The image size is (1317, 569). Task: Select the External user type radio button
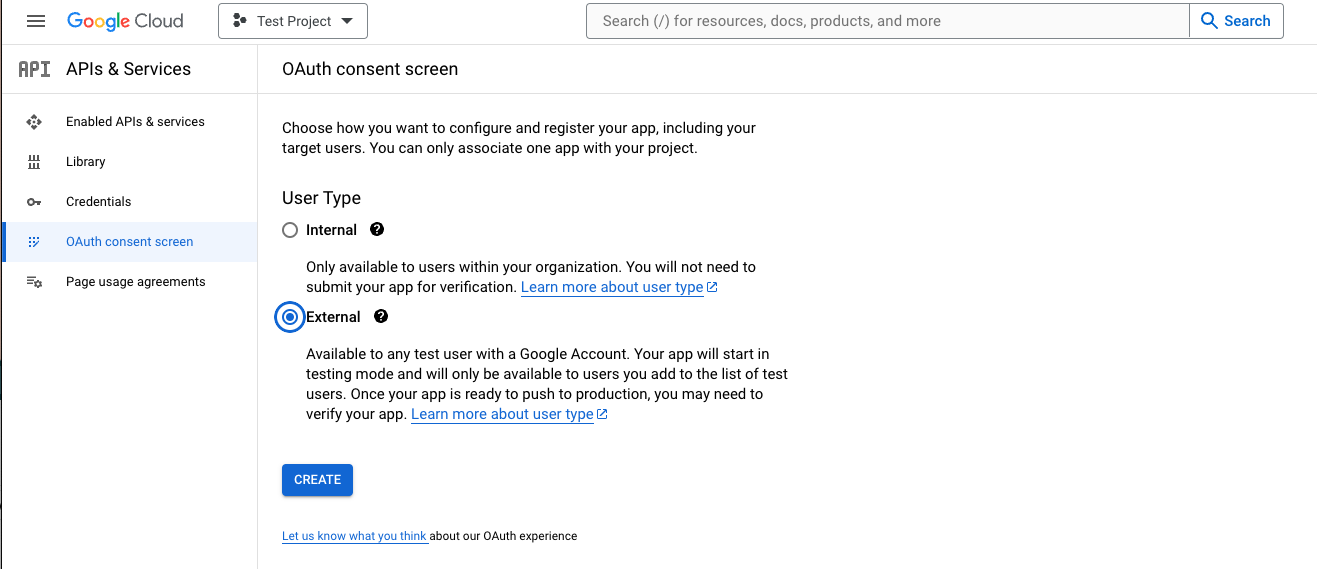click(x=290, y=317)
